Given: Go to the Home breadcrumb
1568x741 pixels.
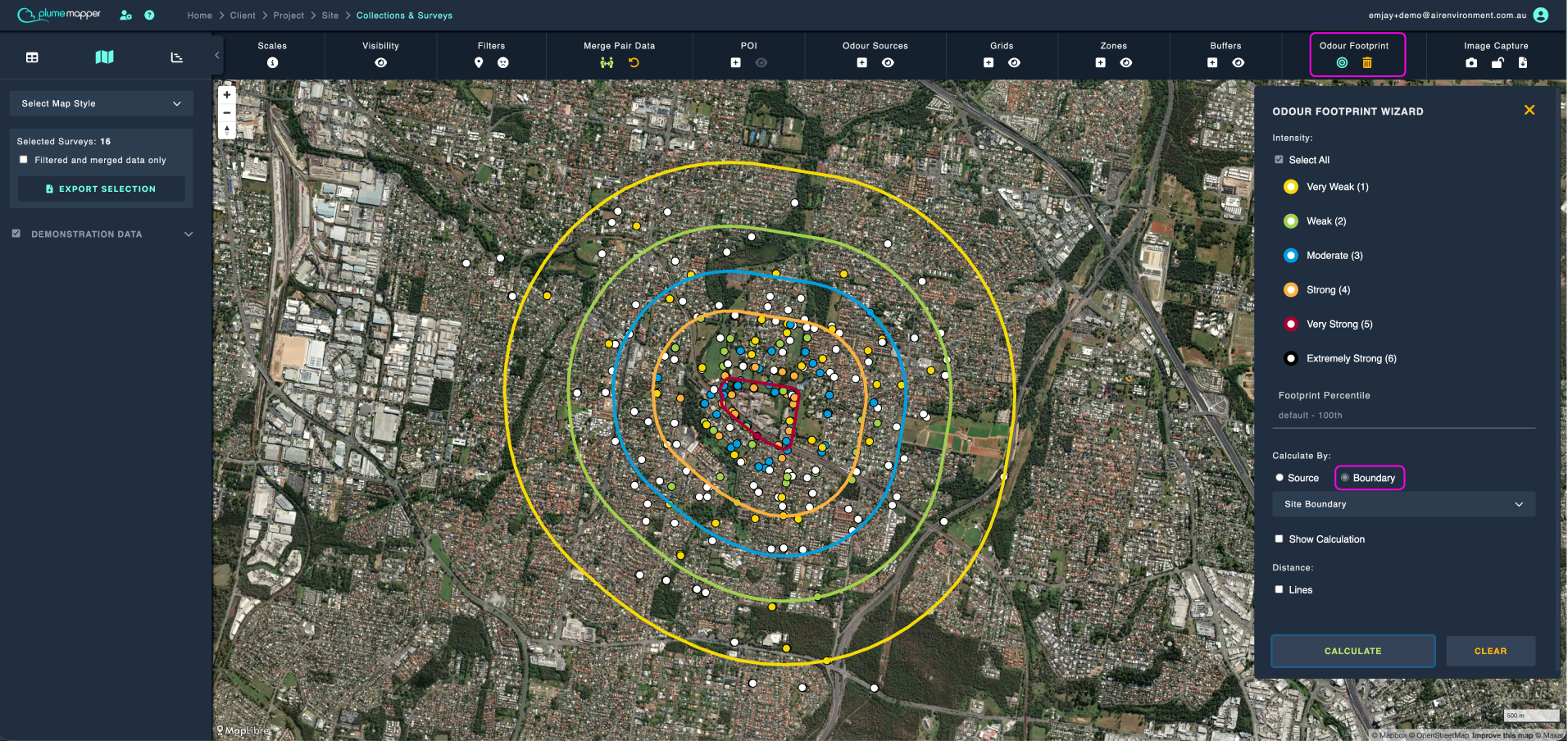Looking at the screenshot, I should (199, 16).
